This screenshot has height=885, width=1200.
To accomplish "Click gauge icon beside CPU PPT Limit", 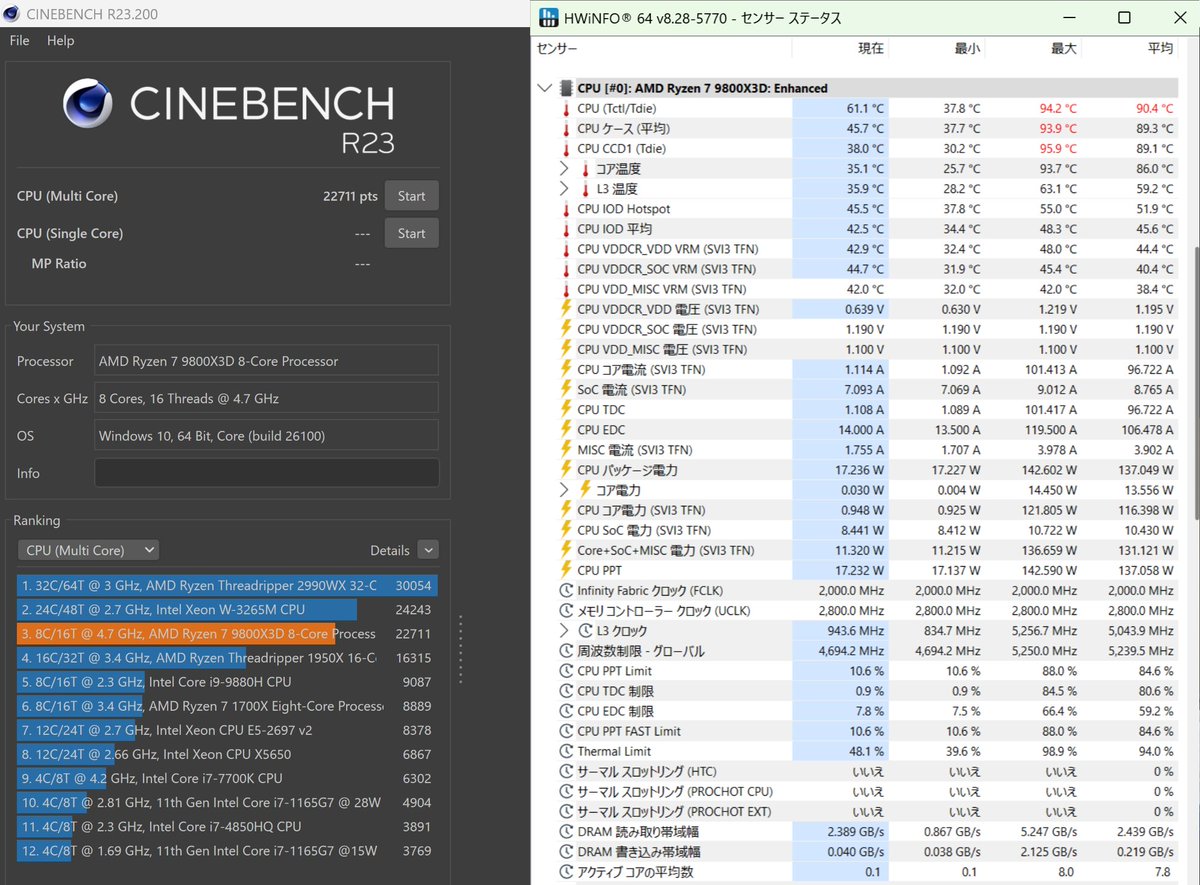I will click(x=566, y=671).
